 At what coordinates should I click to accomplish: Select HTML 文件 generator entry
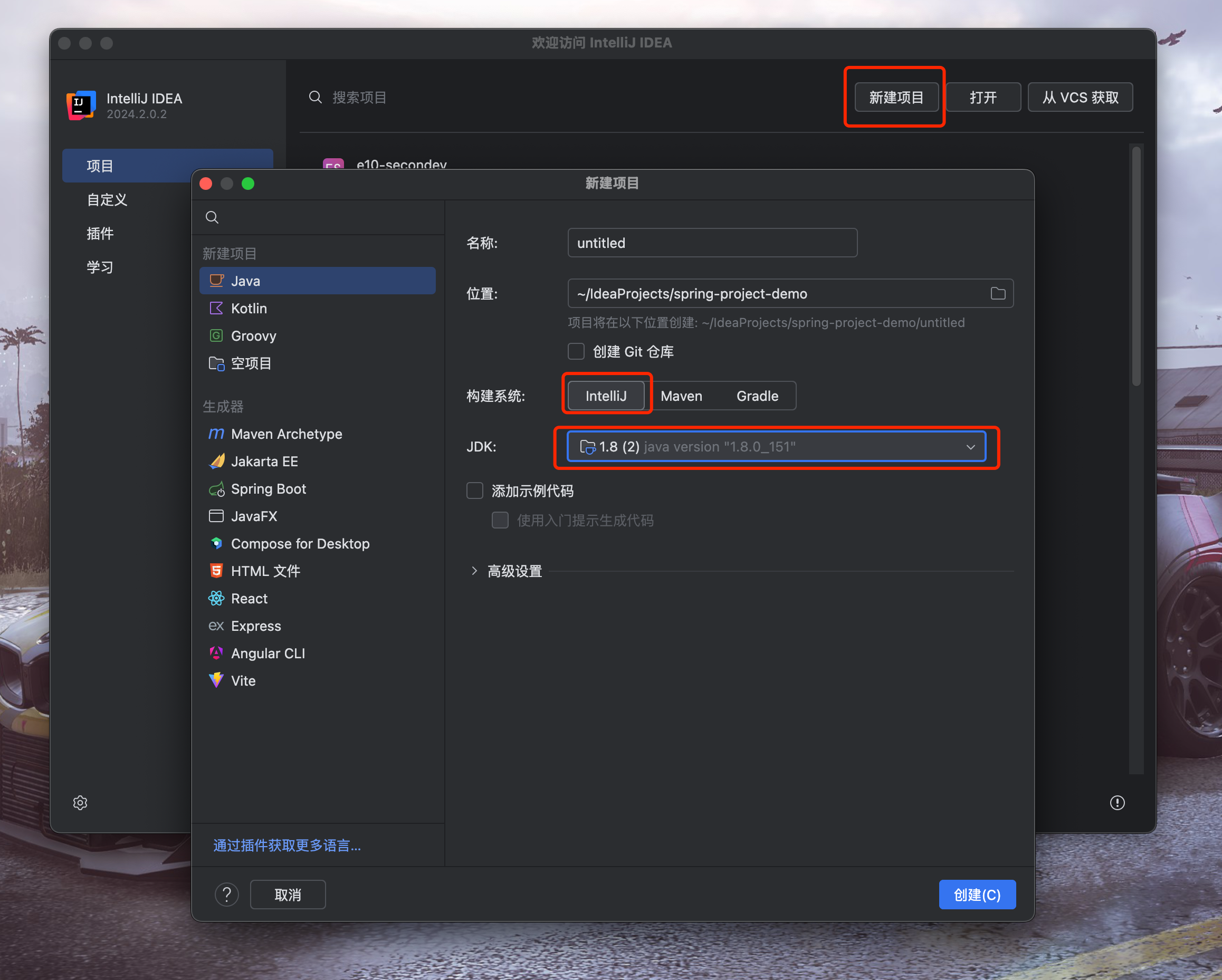coord(318,571)
